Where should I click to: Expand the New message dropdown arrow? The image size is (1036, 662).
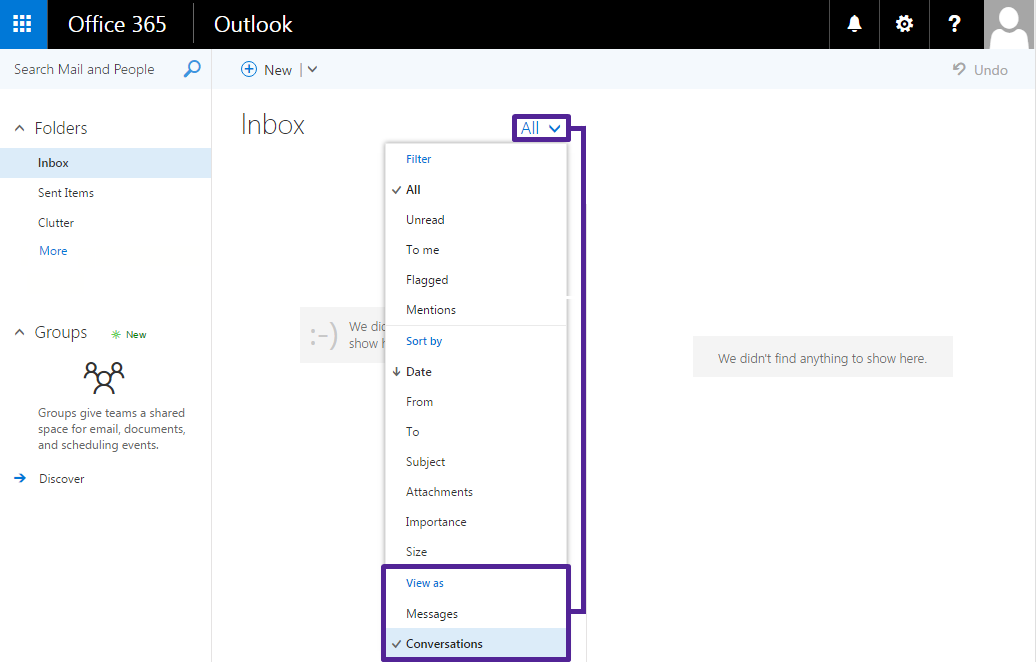click(313, 69)
